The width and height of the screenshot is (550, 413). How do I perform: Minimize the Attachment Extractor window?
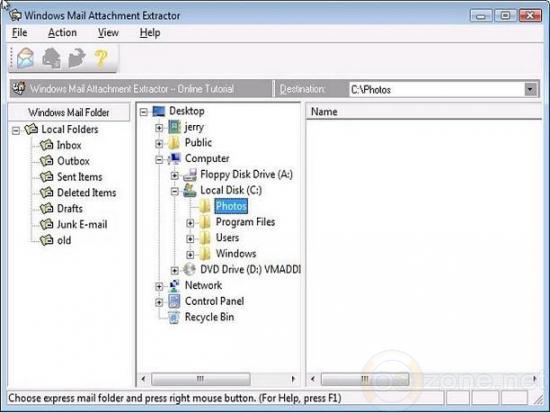[x=481, y=15]
